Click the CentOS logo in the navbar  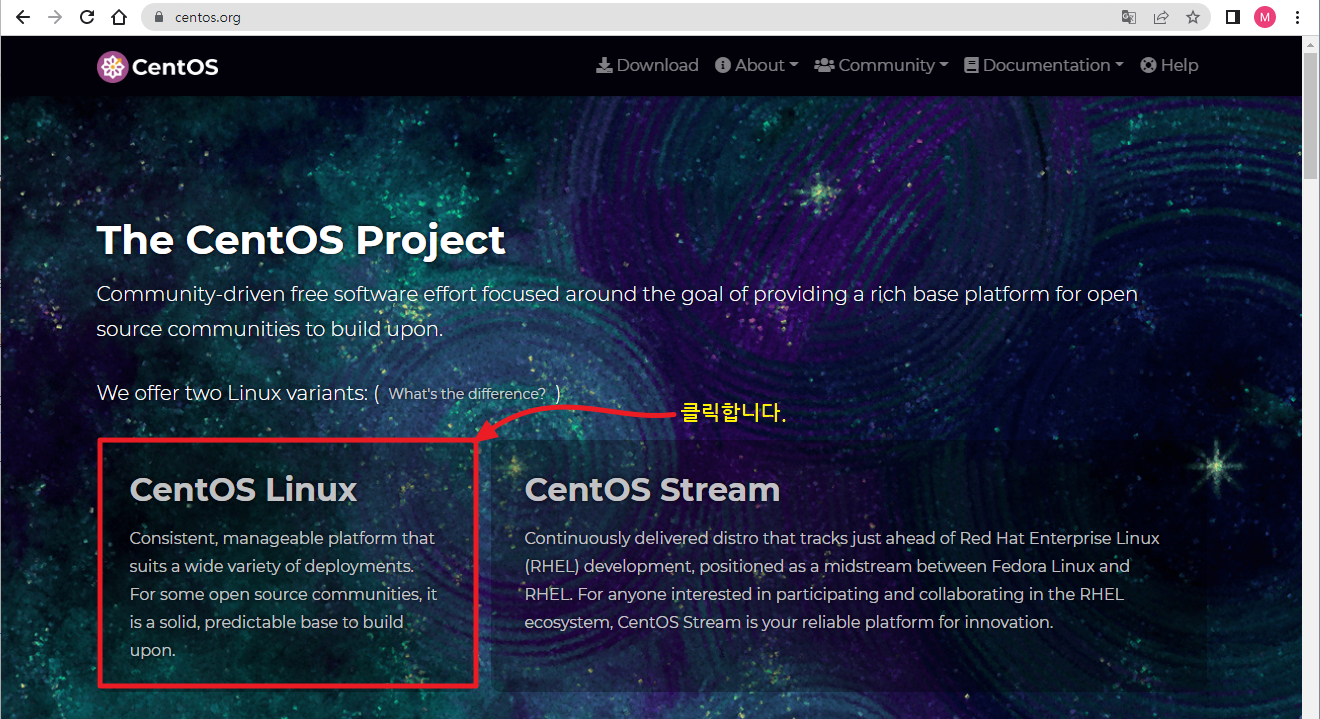157,65
